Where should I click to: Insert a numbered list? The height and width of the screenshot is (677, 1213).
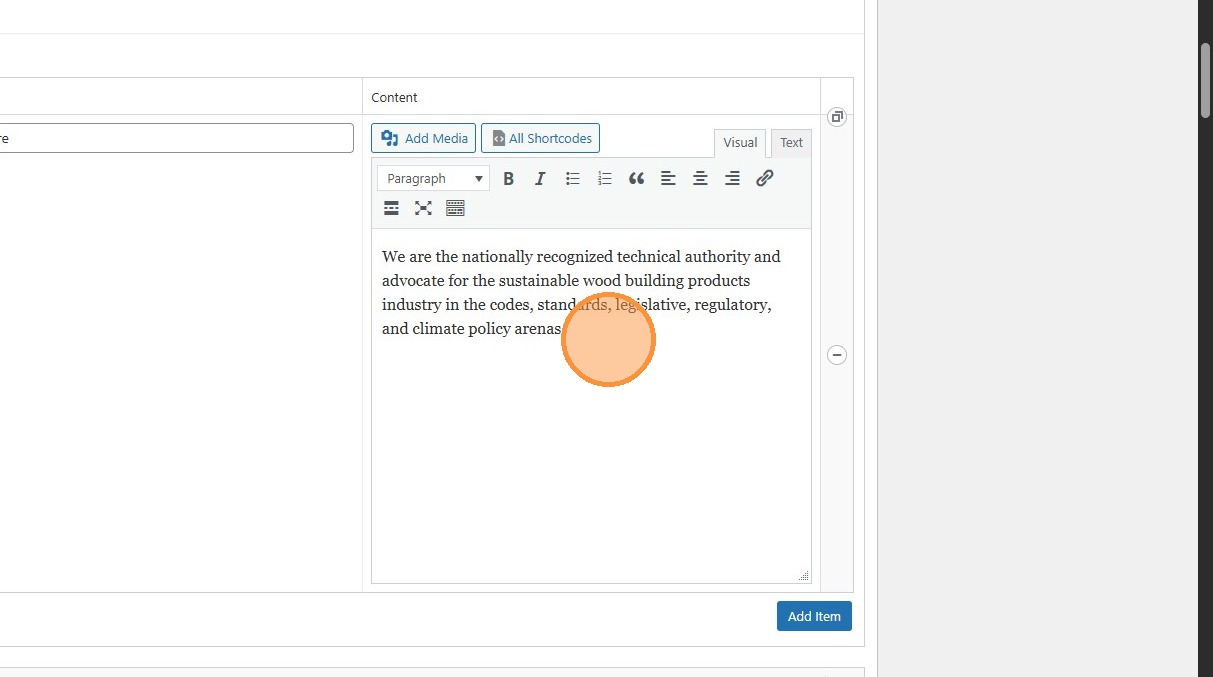click(x=604, y=178)
